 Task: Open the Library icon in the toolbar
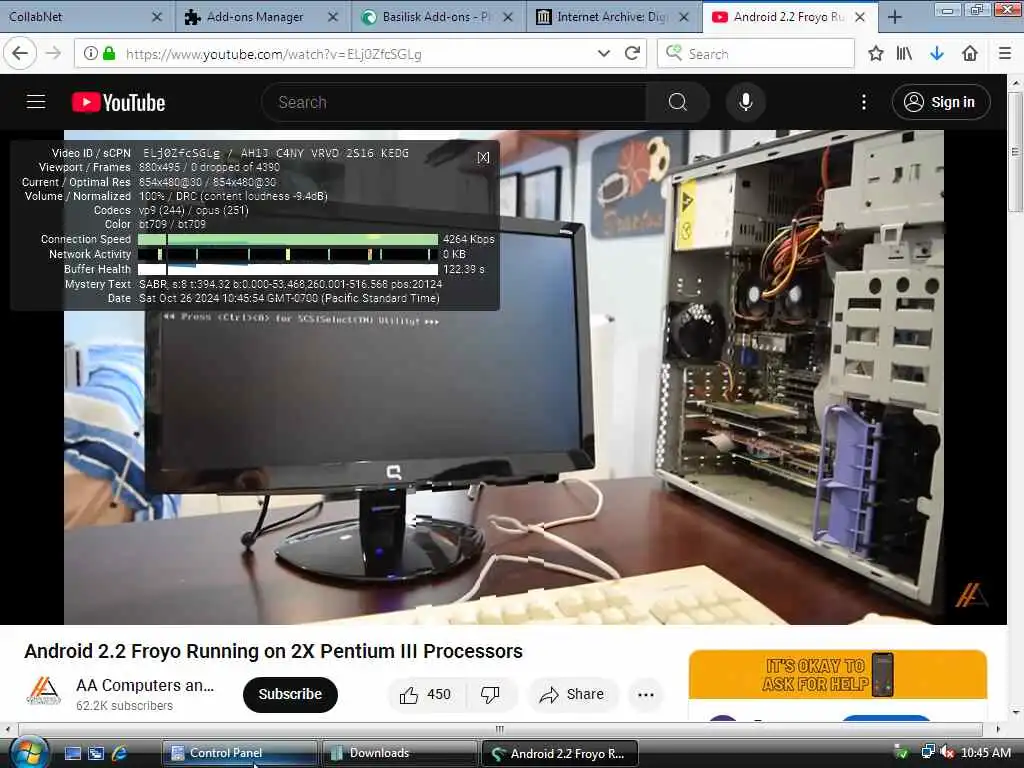tap(904, 54)
